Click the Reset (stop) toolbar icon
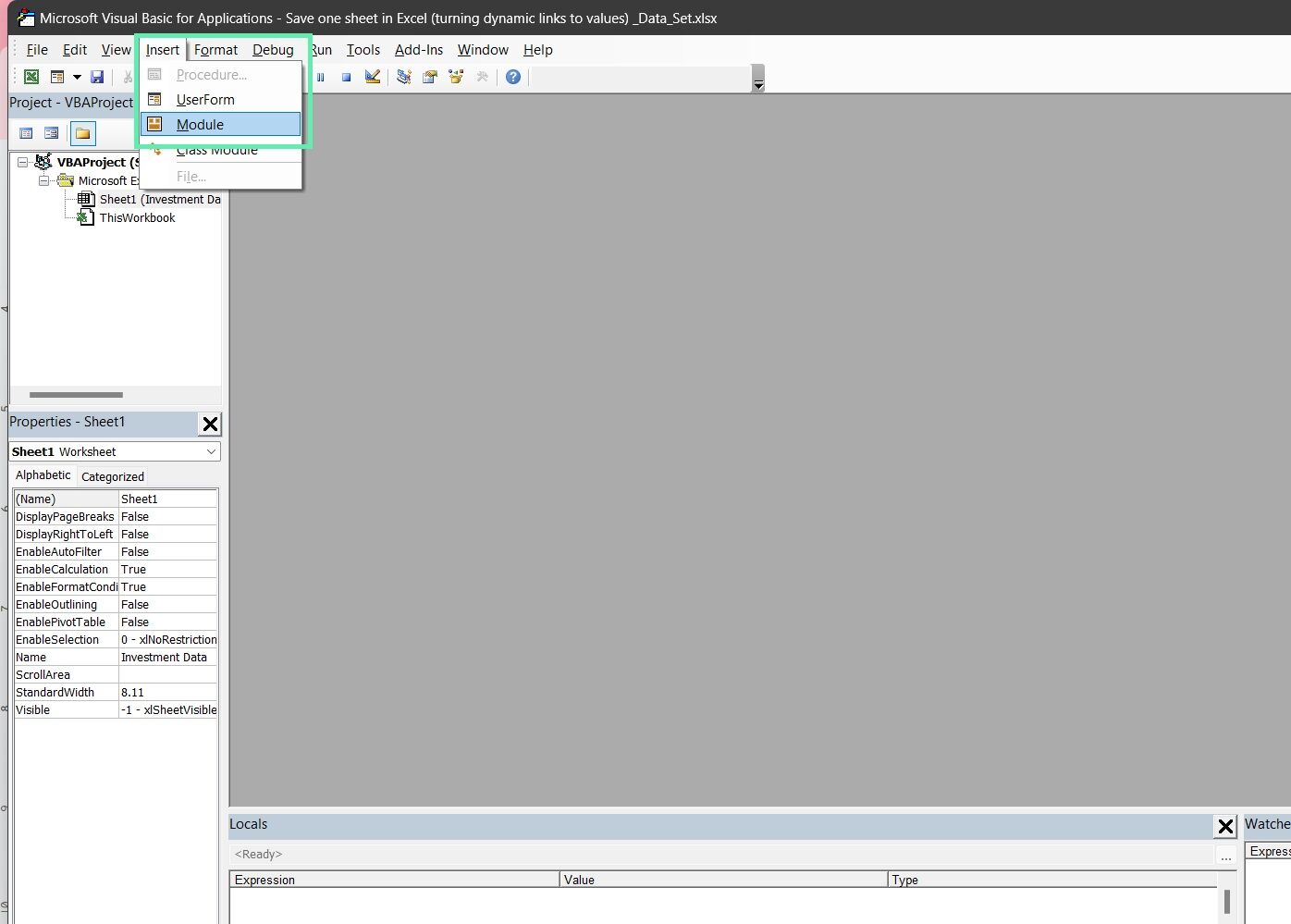Viewport: 1291px width, 924px height. point(346,77)
